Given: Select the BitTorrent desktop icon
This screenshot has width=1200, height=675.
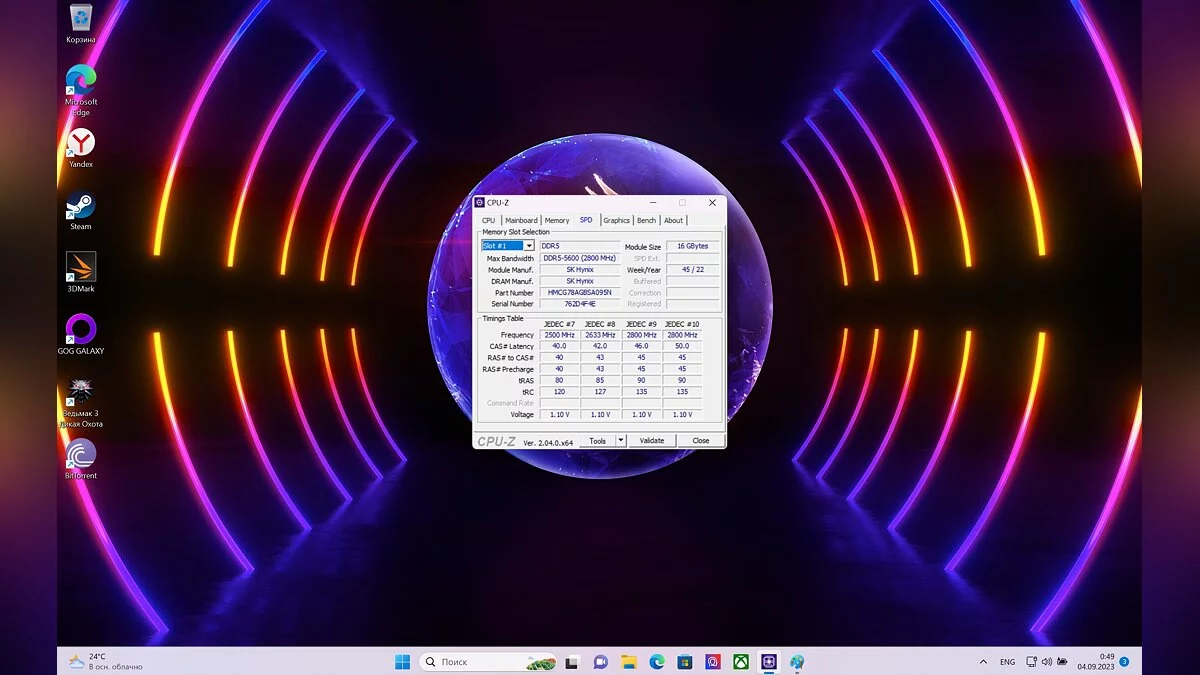Looking at the screenshot, I should click(x=80, y=455).
